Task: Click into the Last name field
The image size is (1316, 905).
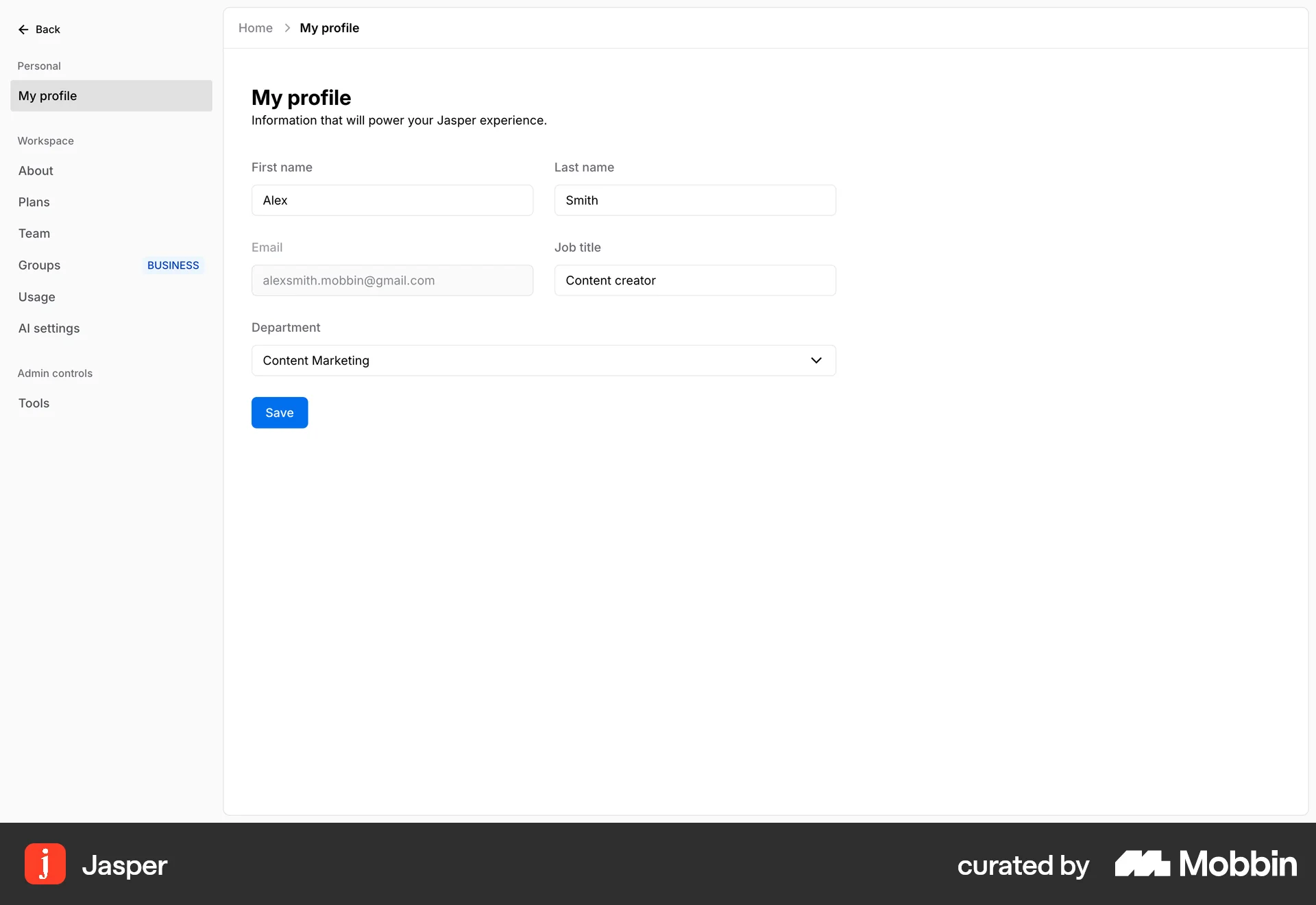Action: point(695,200)
